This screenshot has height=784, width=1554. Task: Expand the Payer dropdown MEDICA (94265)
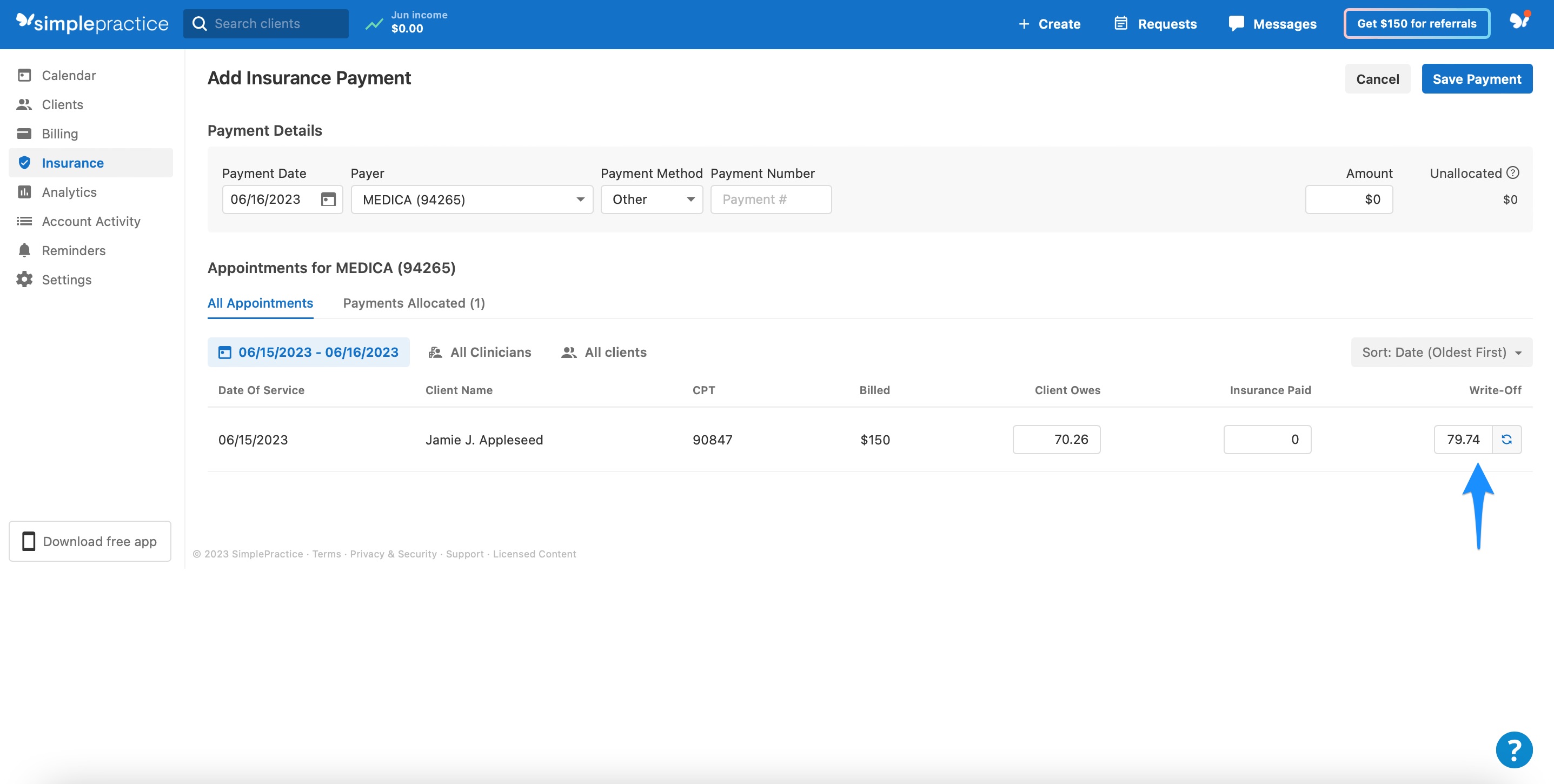tap(471, 200)
